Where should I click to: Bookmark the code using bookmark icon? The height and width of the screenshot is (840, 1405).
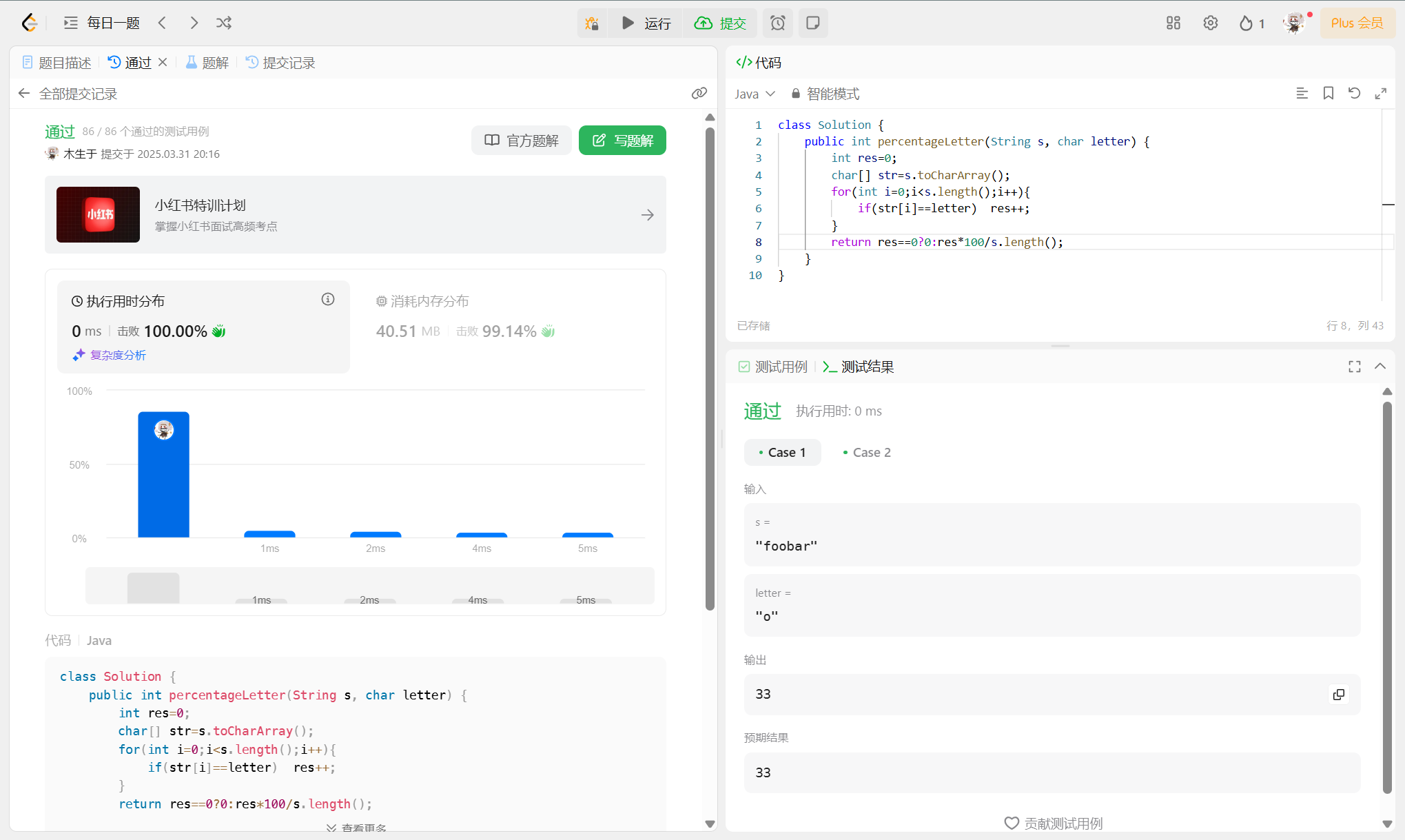[1328, 94]
